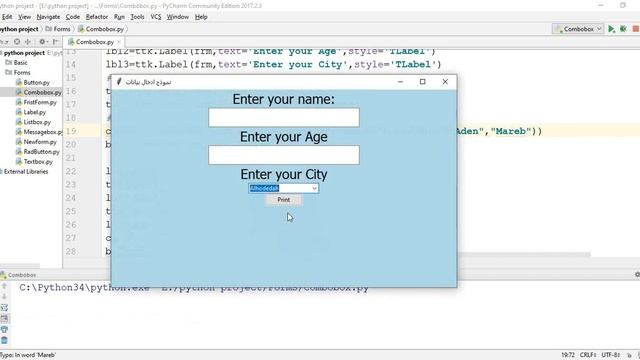Collapse all icon in project panel toolbar
This screenshot has width=640, height=360.
pyautogui.click(x=28, y=42)
